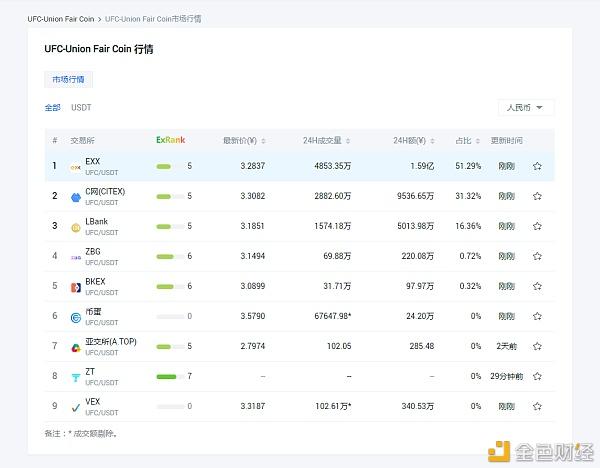Click the ZT exchange logo
Screen dimensions: 600x468
pos(76,378)
